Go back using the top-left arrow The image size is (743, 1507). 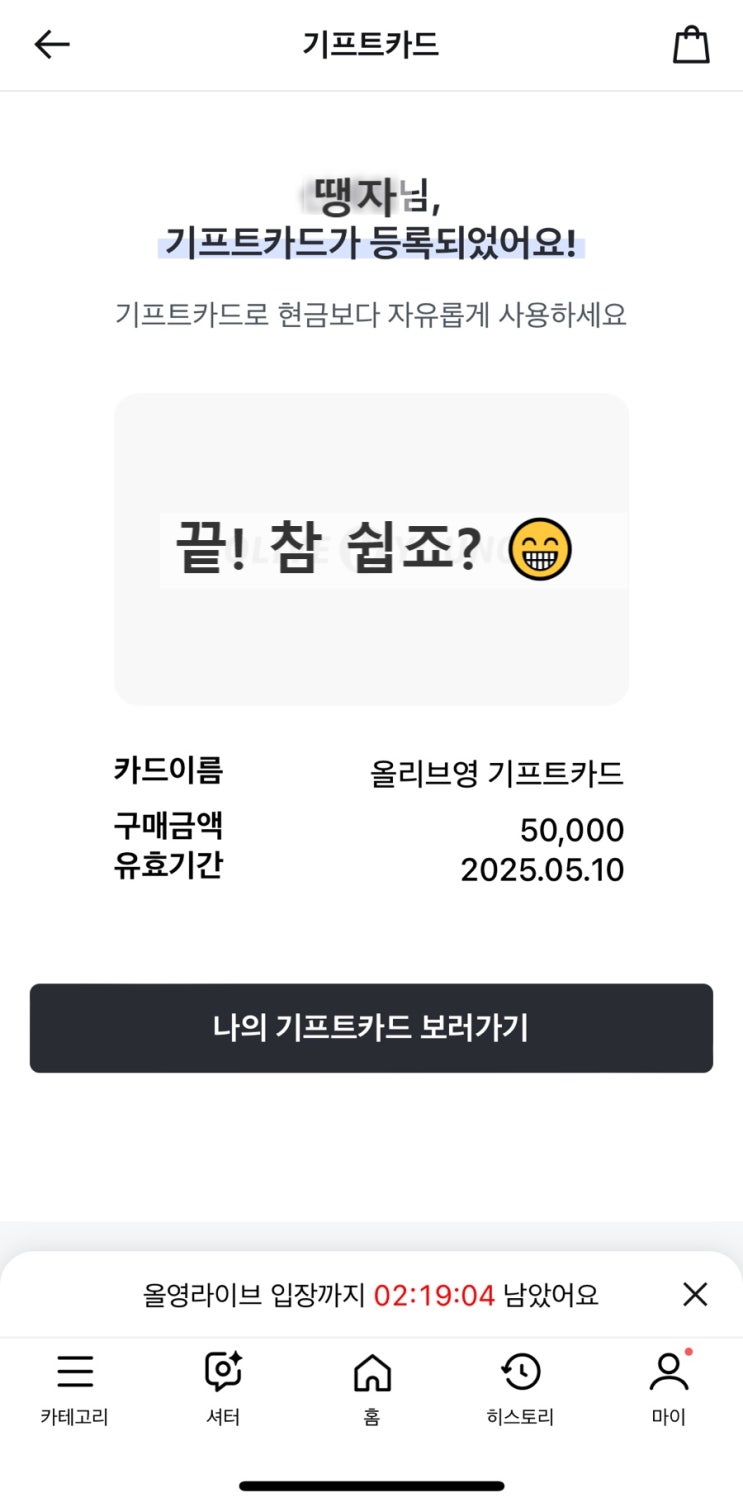(x=52, y=44)
